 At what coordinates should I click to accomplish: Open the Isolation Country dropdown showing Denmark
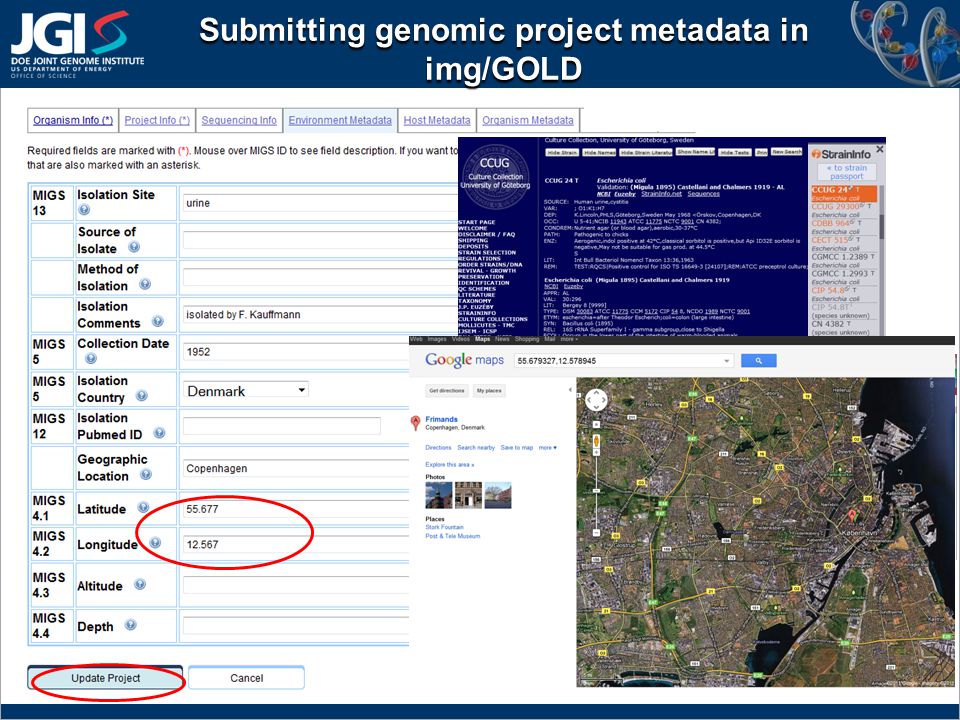click(246, 391)
